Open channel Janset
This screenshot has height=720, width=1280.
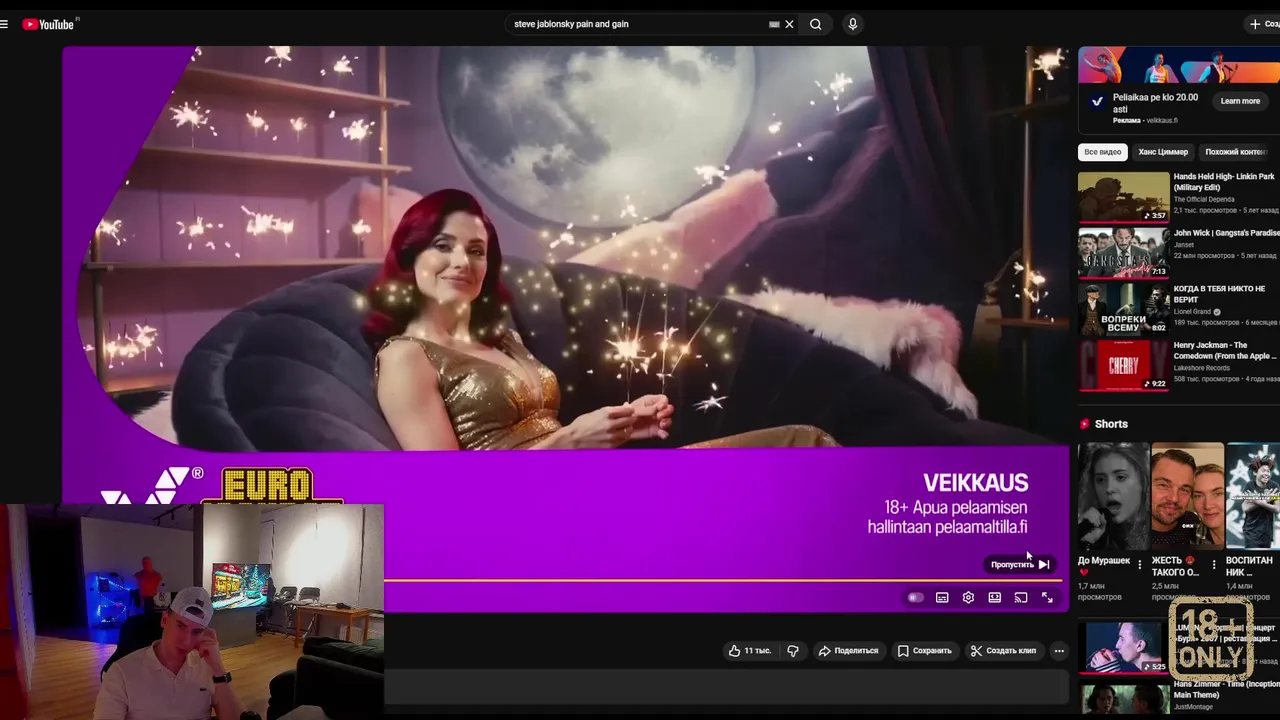click(1184, 244)
